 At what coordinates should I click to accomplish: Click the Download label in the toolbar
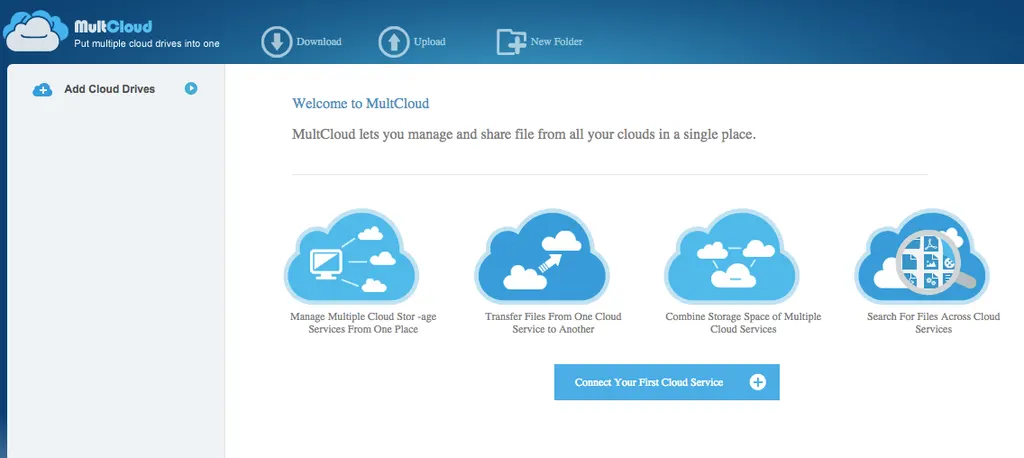pyautogui.click(x=319, y=42)
